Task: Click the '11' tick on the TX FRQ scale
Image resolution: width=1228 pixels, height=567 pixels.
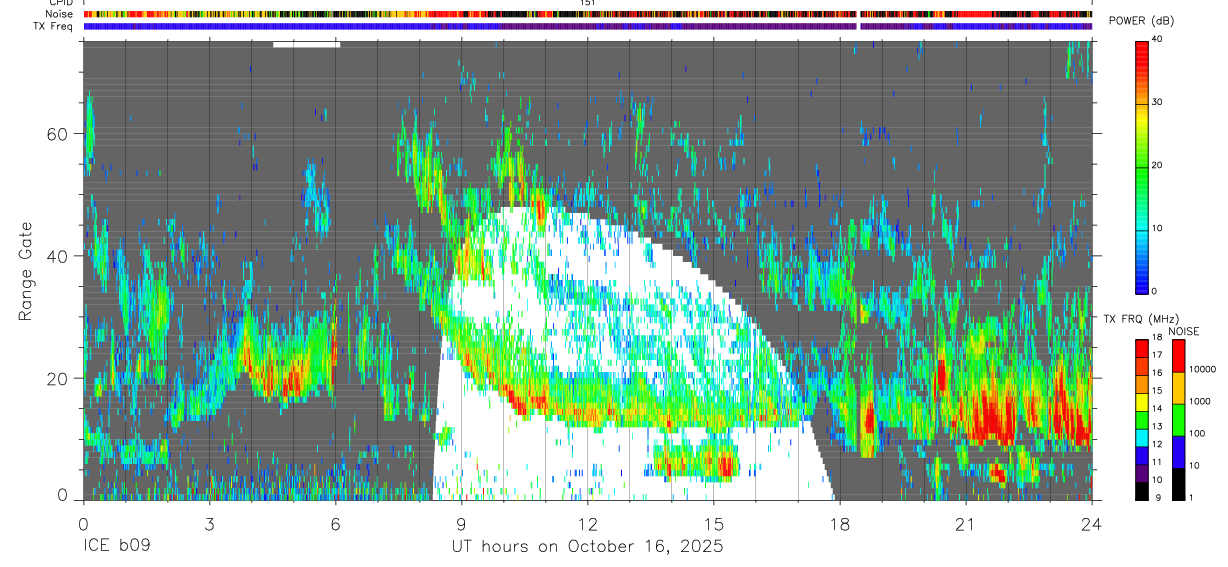Action: 1156,462
